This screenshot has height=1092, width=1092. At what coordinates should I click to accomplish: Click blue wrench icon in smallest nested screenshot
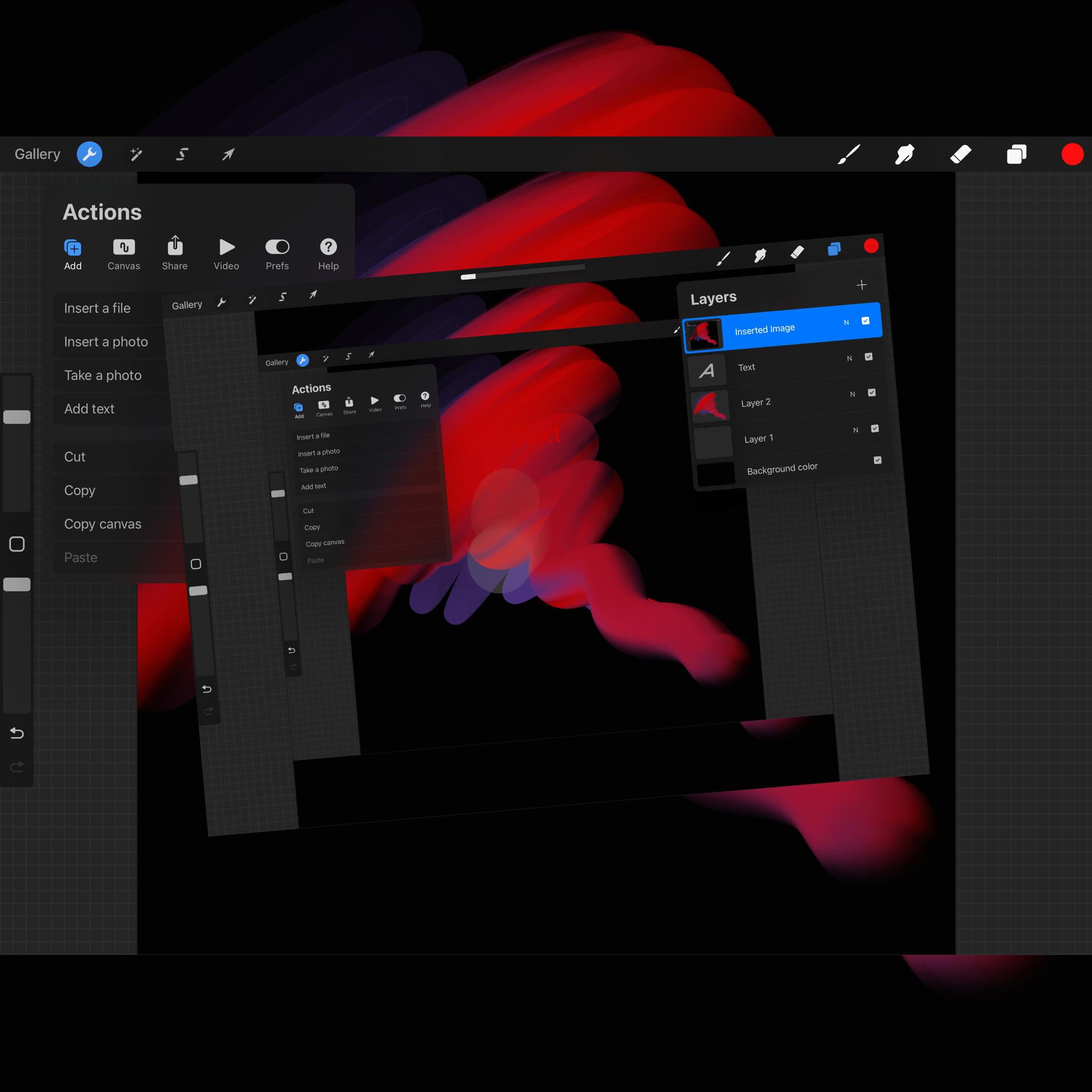(303, 360)
